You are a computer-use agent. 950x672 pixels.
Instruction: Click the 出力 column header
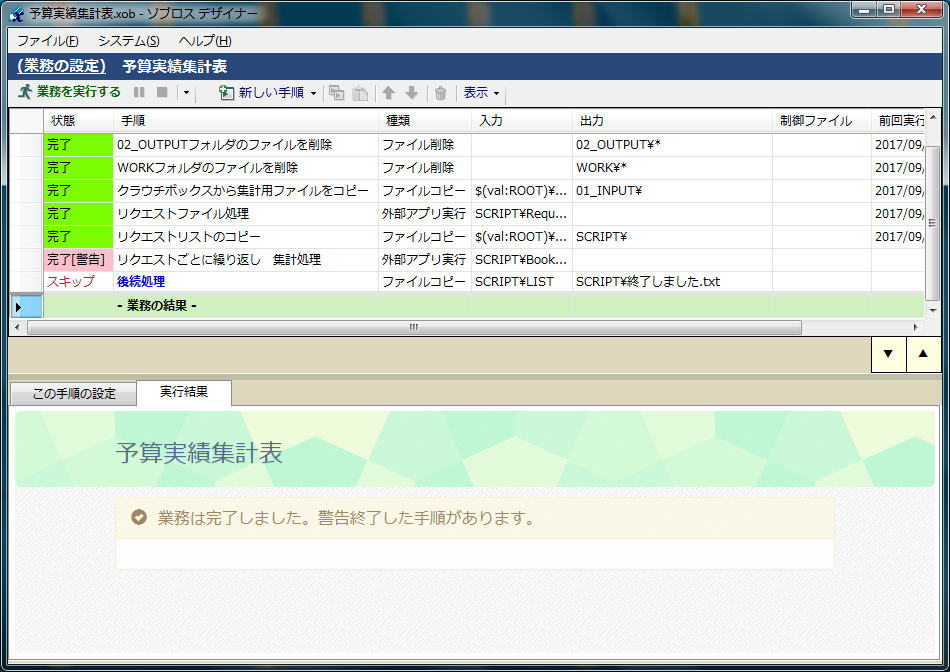(x=672, y=121)
